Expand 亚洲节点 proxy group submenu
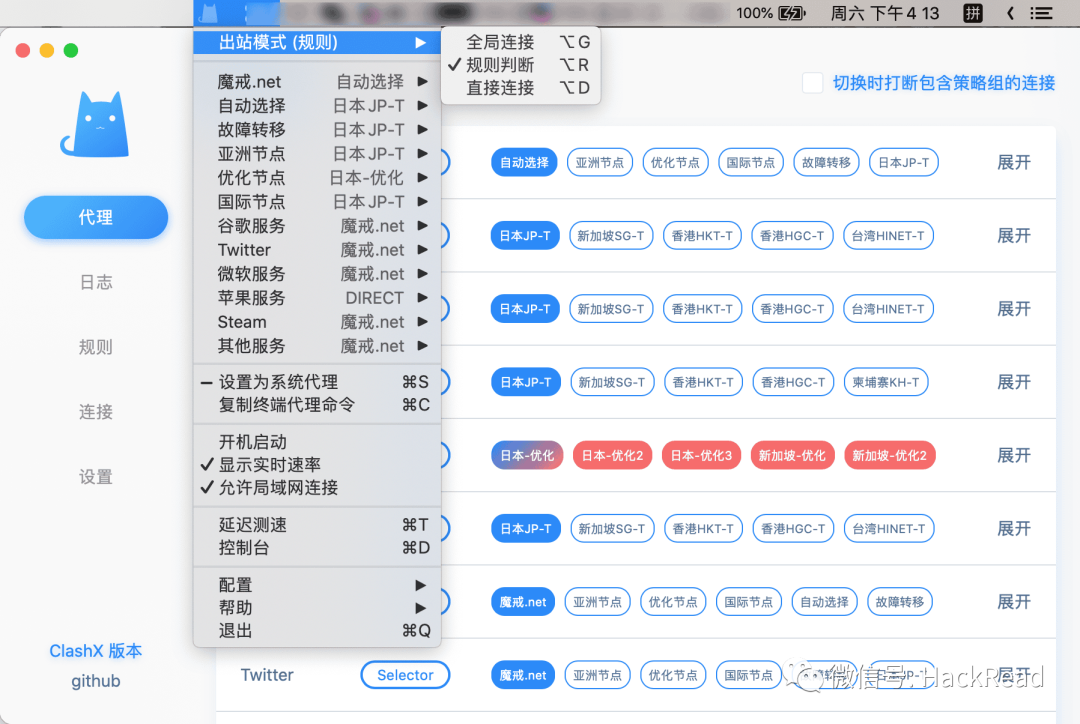Image resolution: width=1080 pixels, height=724 pixels. tap(317, 154)
